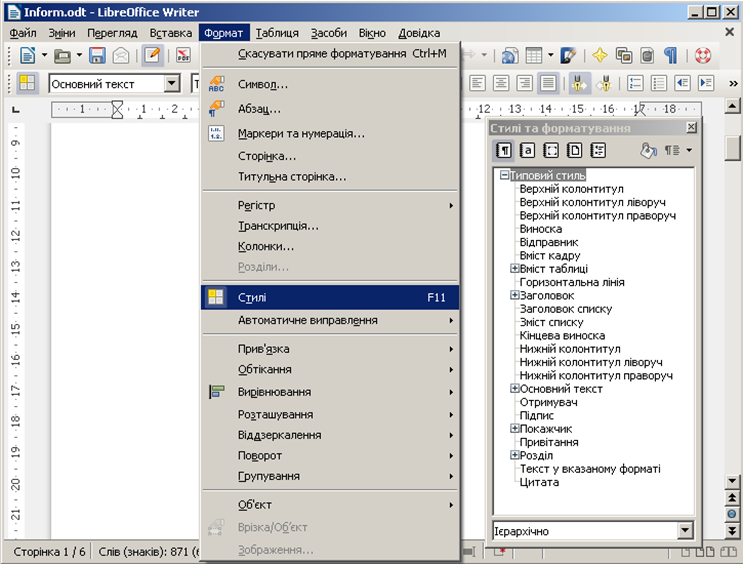The image size is (743, 564).
Task: Choose Титульна сторінка… menu item
Action: (330, 177)
